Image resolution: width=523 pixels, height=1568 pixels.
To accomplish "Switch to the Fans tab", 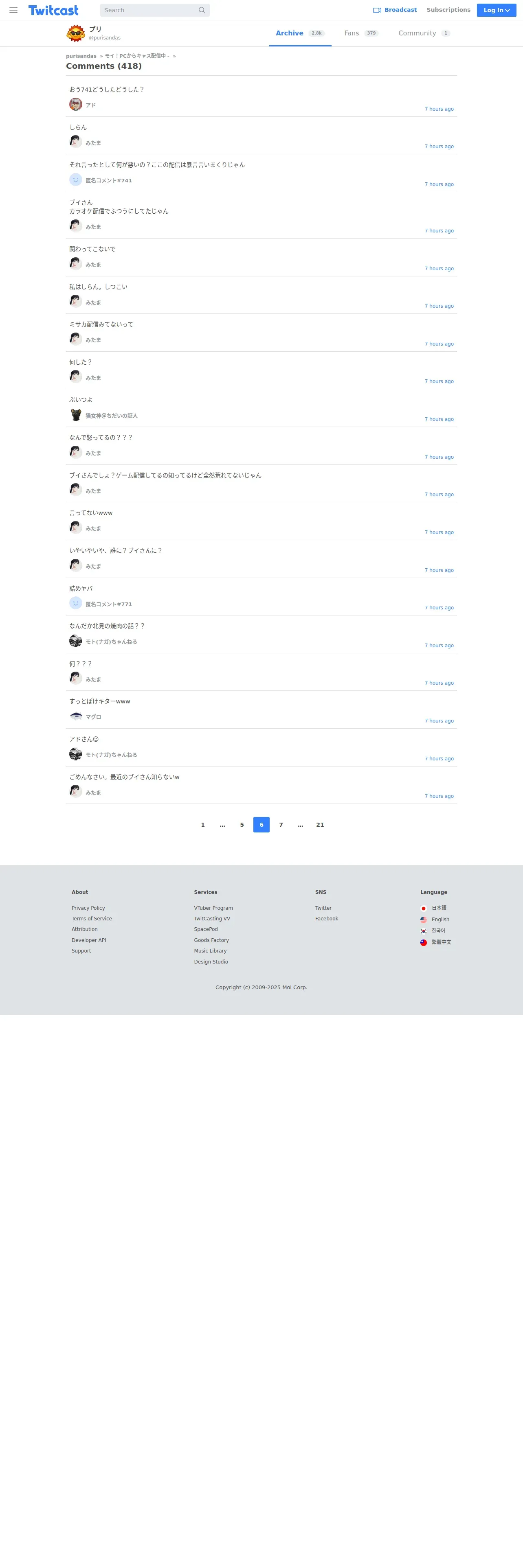I will point(361,33).
